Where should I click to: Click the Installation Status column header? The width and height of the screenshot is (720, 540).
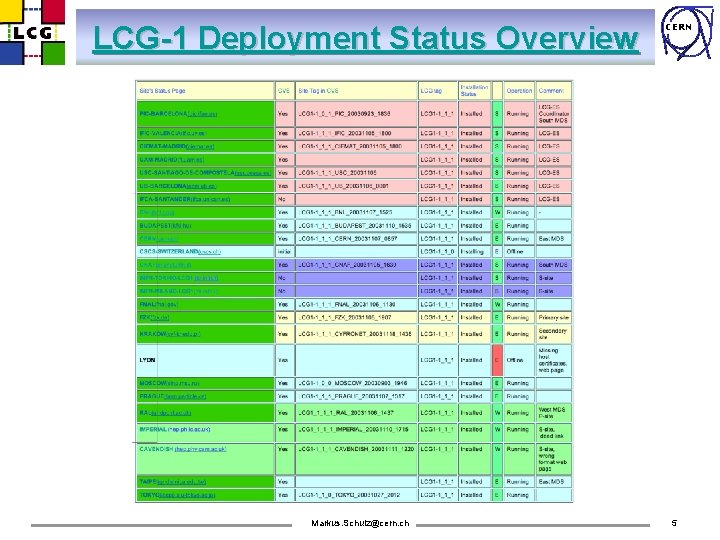[474, 90]
